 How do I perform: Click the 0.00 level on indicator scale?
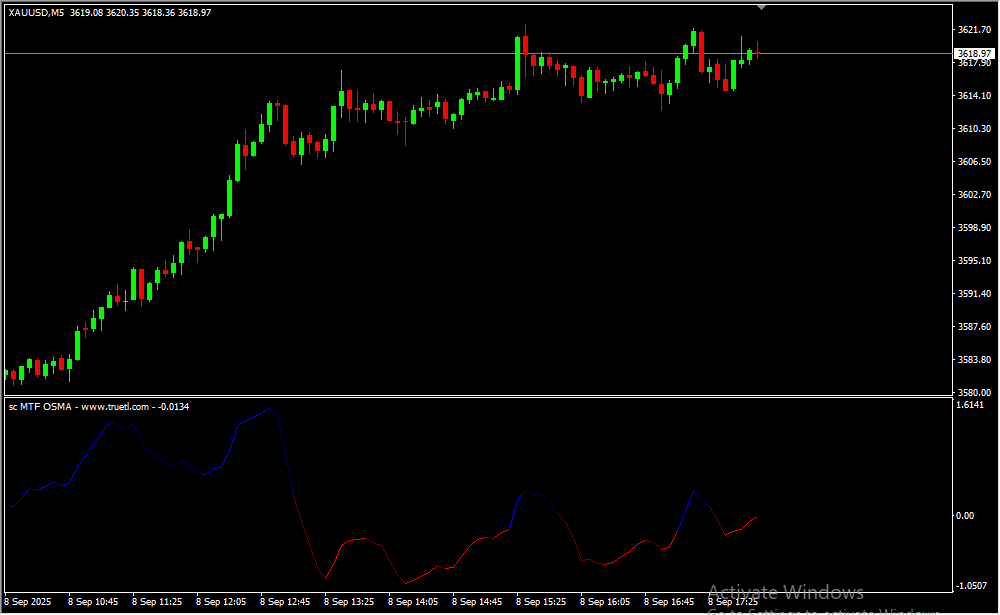click(x=965, y=516)
